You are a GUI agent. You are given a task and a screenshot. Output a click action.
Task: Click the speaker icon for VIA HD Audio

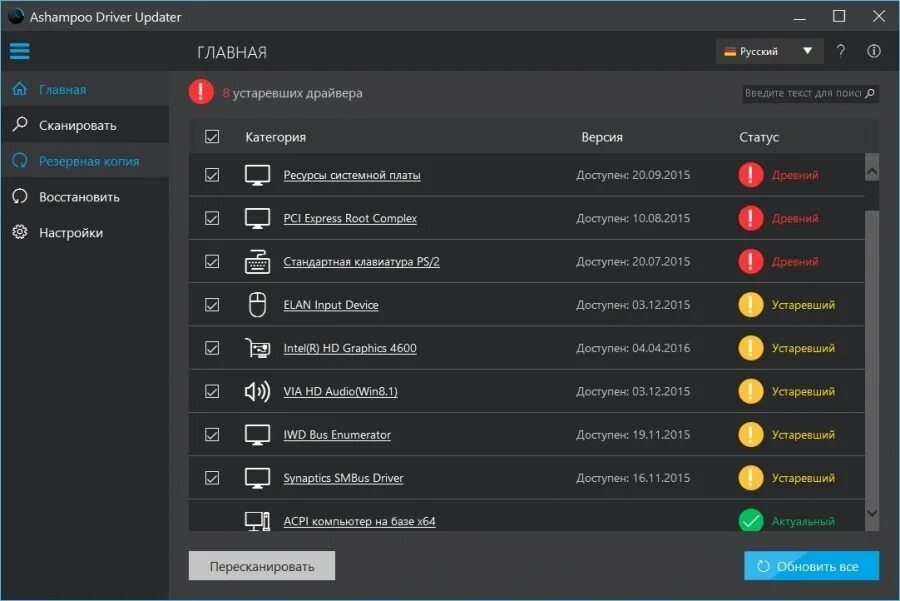[257, 391]
